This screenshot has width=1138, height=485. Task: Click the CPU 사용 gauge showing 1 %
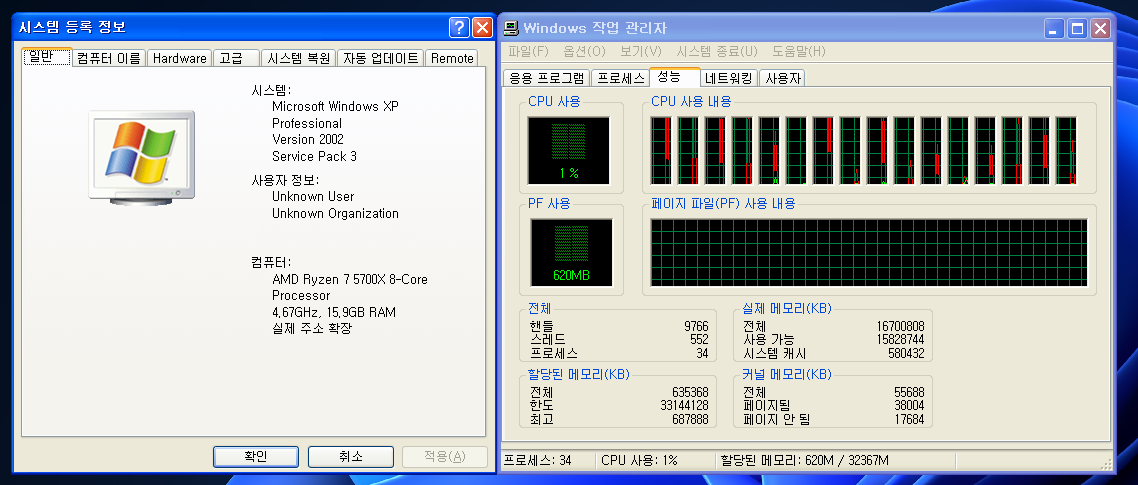(x=568, y=150)
